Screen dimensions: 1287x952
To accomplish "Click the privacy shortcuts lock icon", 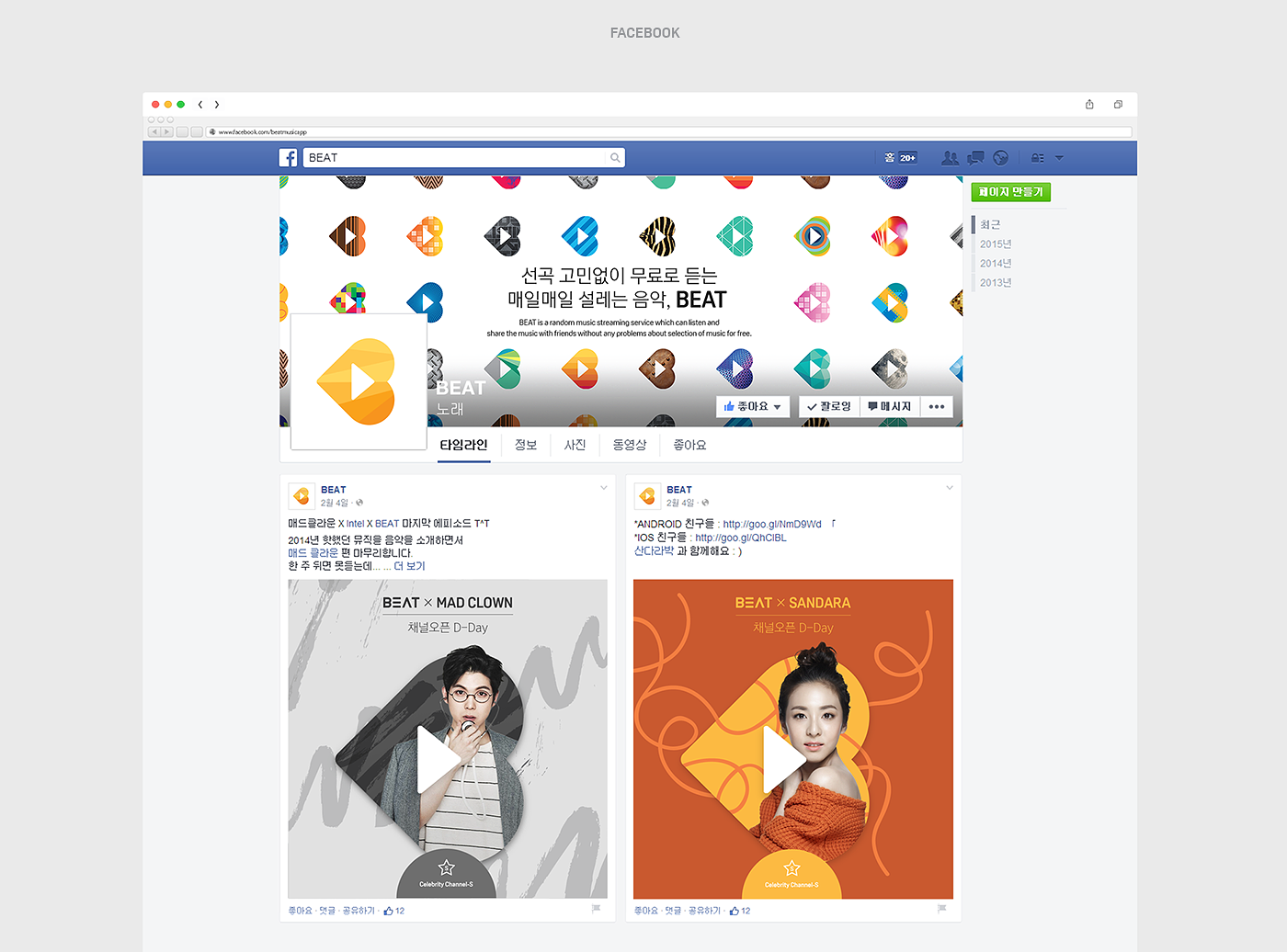I will click(x=1037, y=158).
